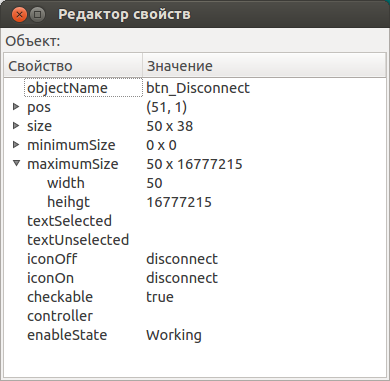
Task: Collapse the maximumSize property
Action: coord(16,163)
